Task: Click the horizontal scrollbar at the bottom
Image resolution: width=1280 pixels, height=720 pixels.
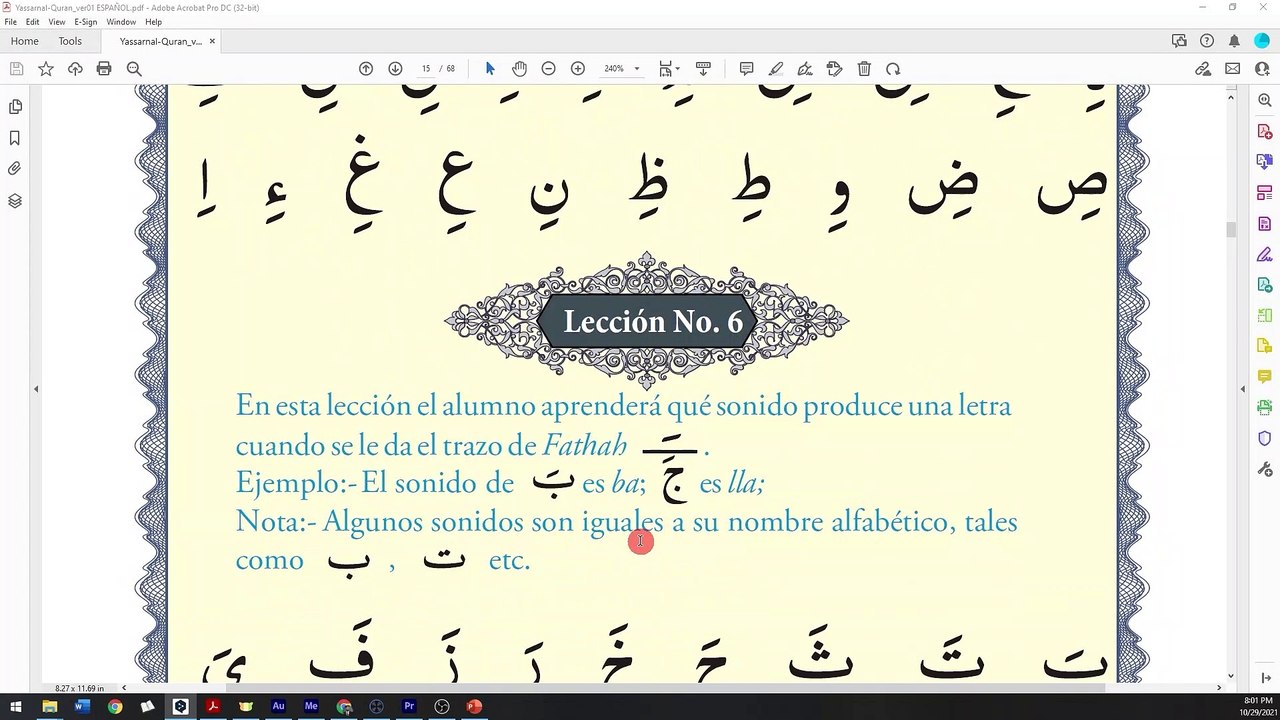Action: [x=671, y=688]
